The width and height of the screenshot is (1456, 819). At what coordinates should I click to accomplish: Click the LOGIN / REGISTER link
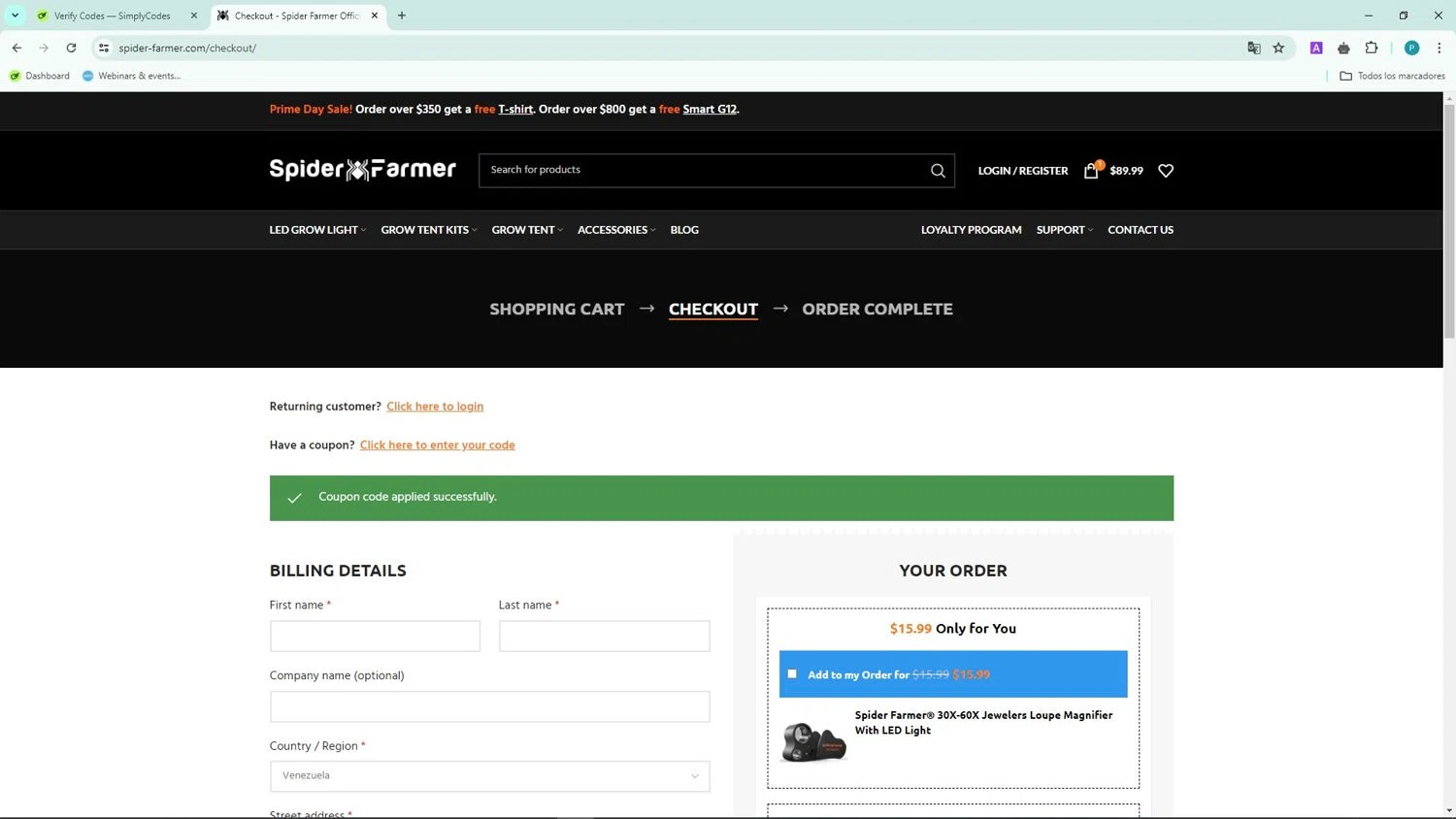[x=1023, y=171]
